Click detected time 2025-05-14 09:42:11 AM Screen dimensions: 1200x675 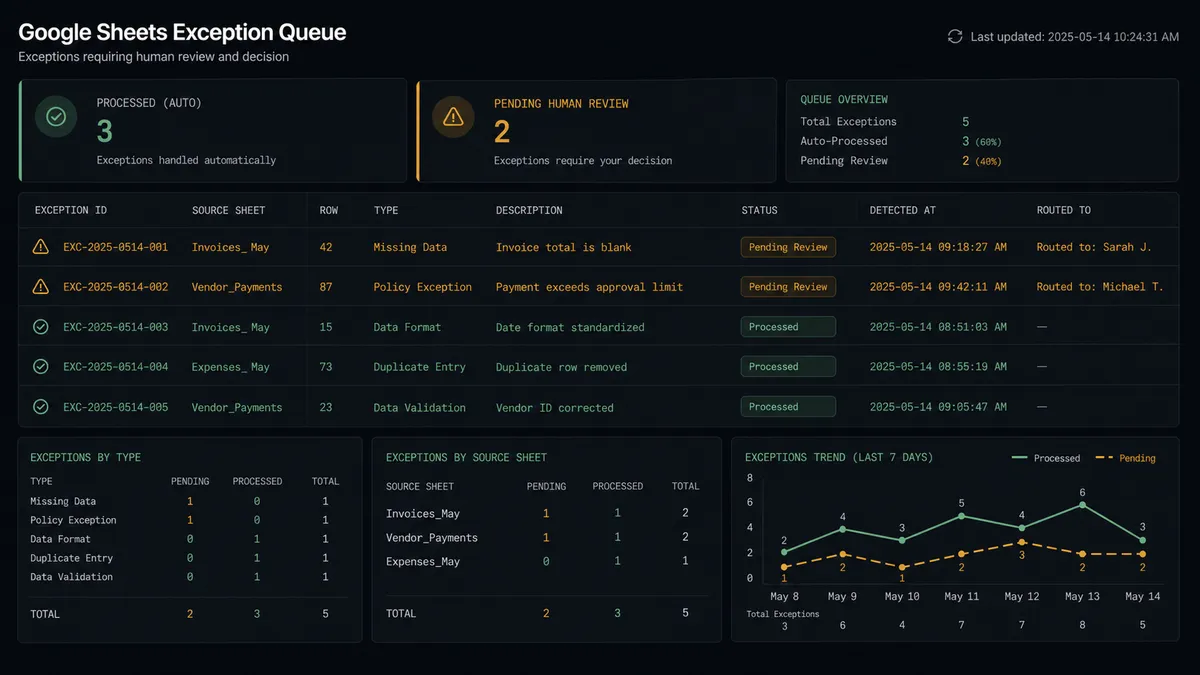(938, 287)
